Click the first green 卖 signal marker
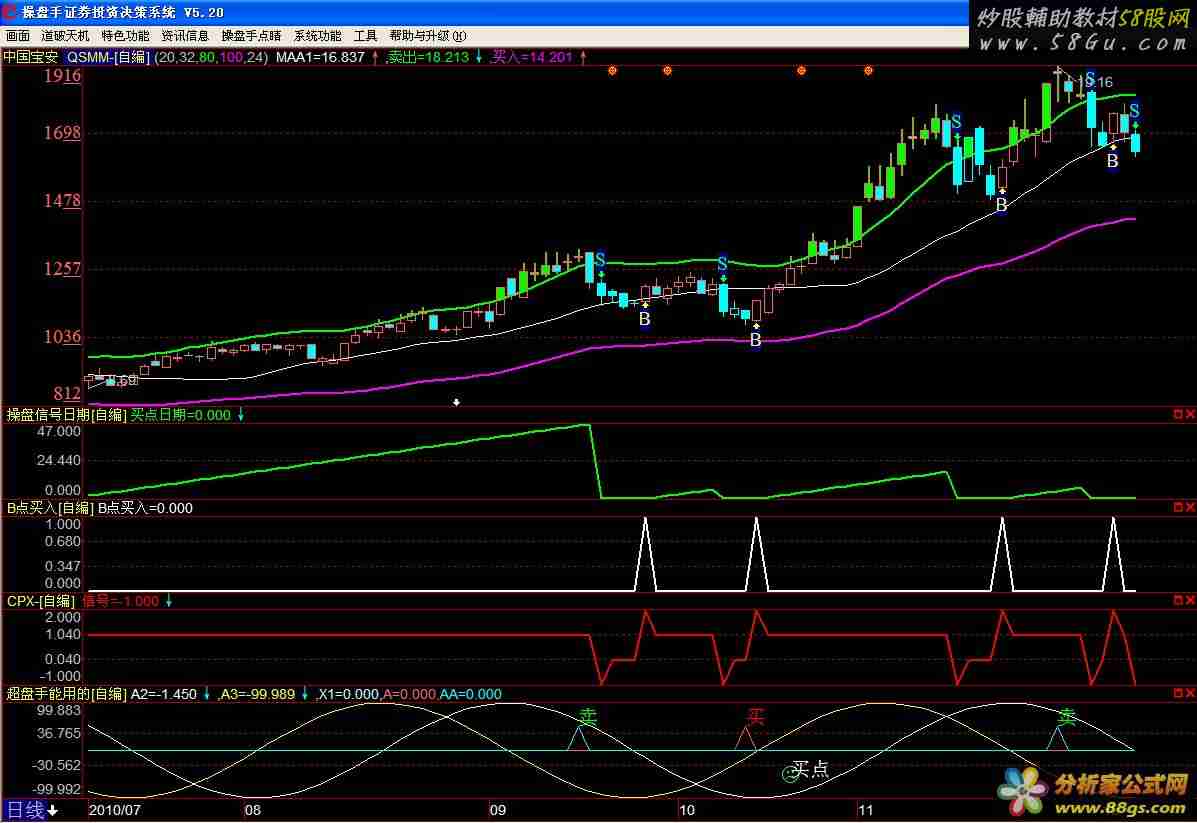 (x=587, y=715)
